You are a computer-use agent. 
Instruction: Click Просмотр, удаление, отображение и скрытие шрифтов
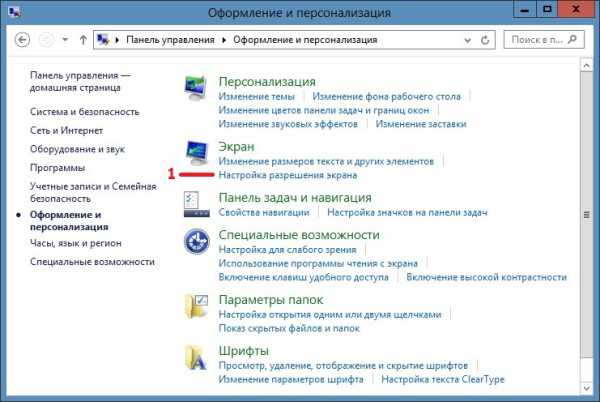click(343, 366)
